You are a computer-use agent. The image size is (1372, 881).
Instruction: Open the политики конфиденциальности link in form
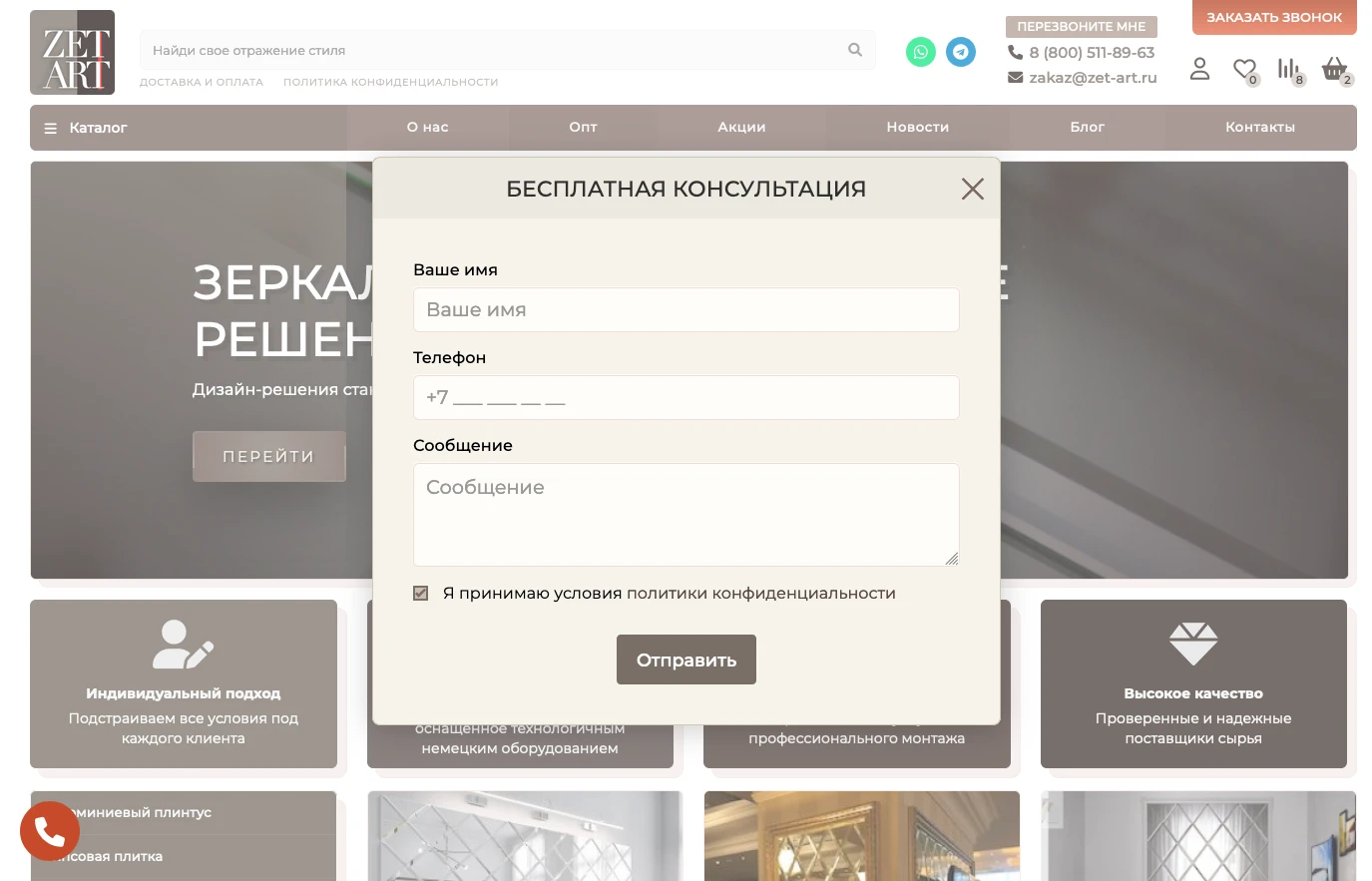pos(760,594)
